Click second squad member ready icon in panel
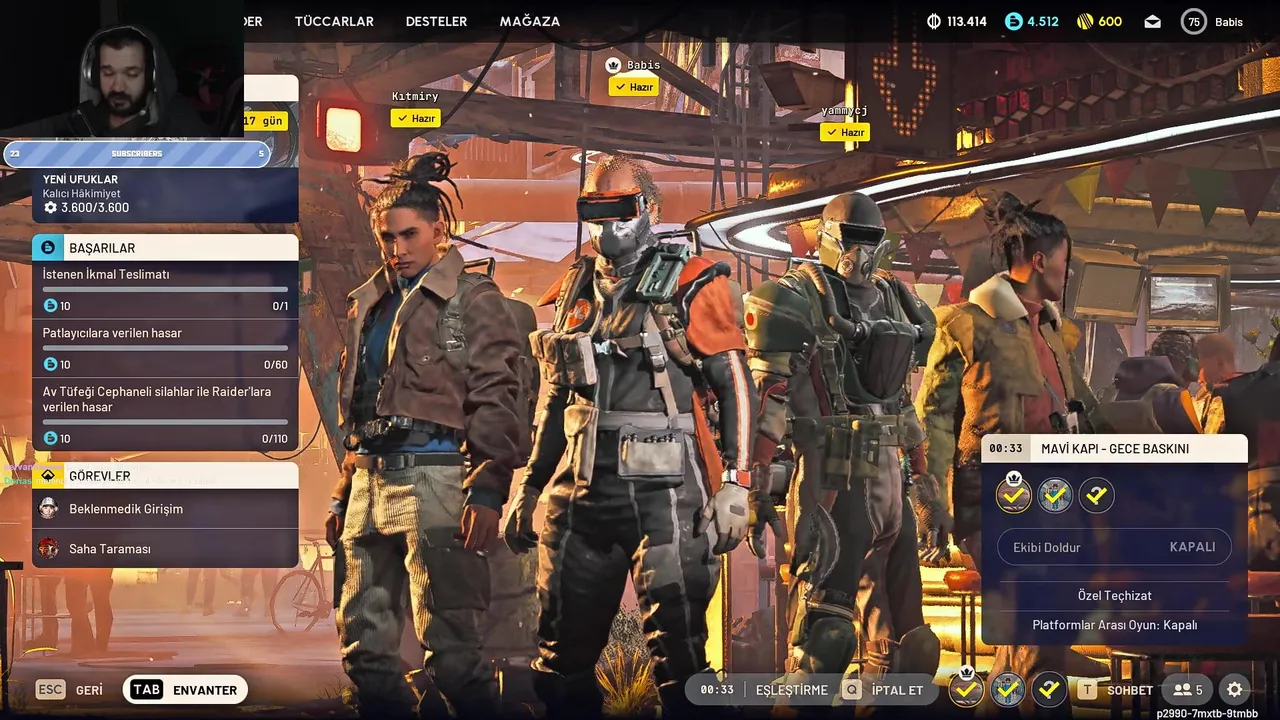The image size is (1280, 720). (x=1055, y=494)
